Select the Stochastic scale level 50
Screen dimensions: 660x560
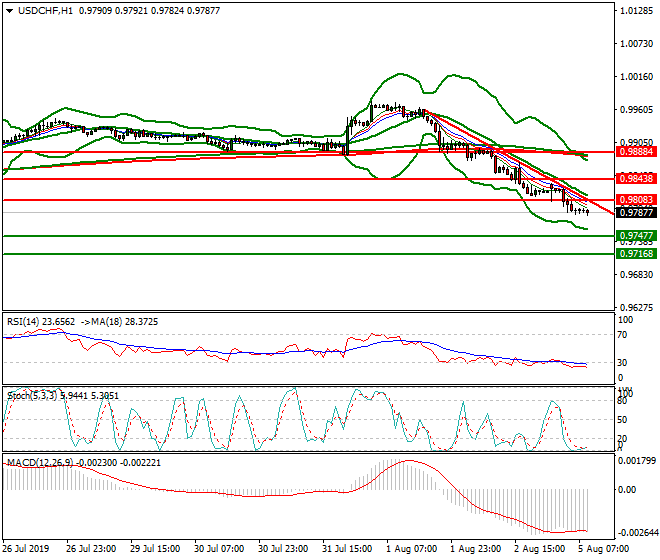click(x=623, y=420)
